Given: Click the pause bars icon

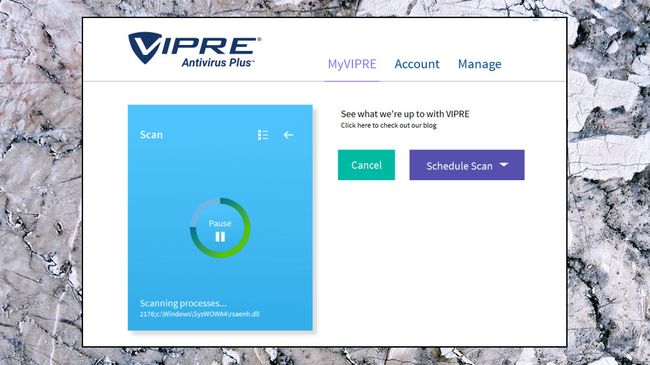Looking at the screenshot, I should click(x=220, y=237).
